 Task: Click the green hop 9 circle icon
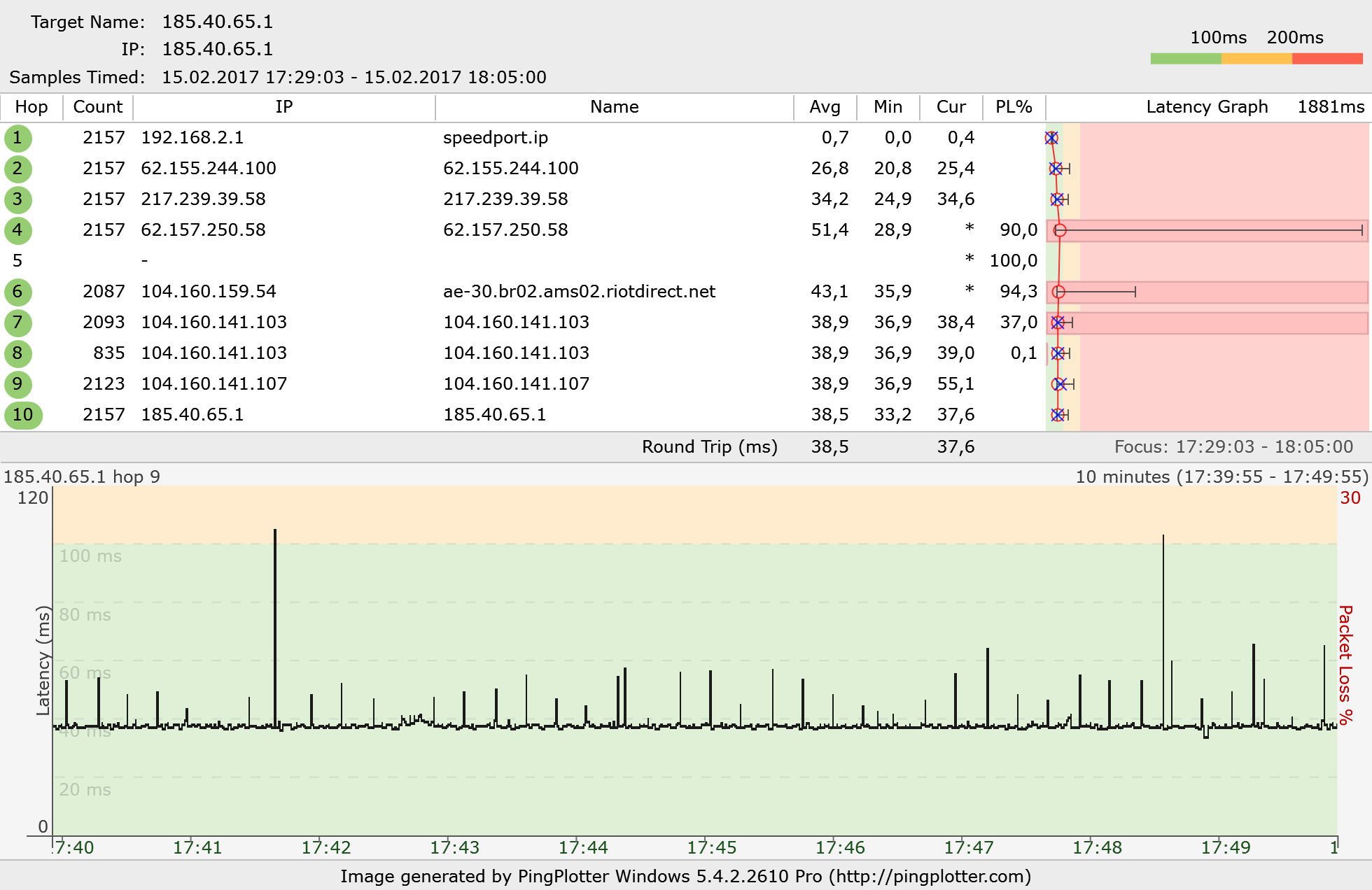point(17,384)
